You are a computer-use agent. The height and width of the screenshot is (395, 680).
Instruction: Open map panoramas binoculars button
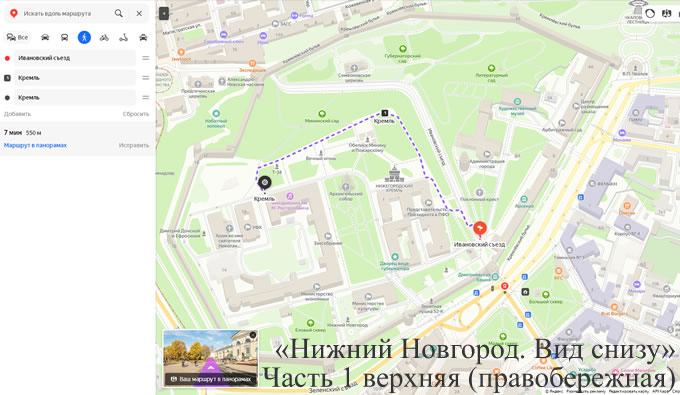(666, 13)
